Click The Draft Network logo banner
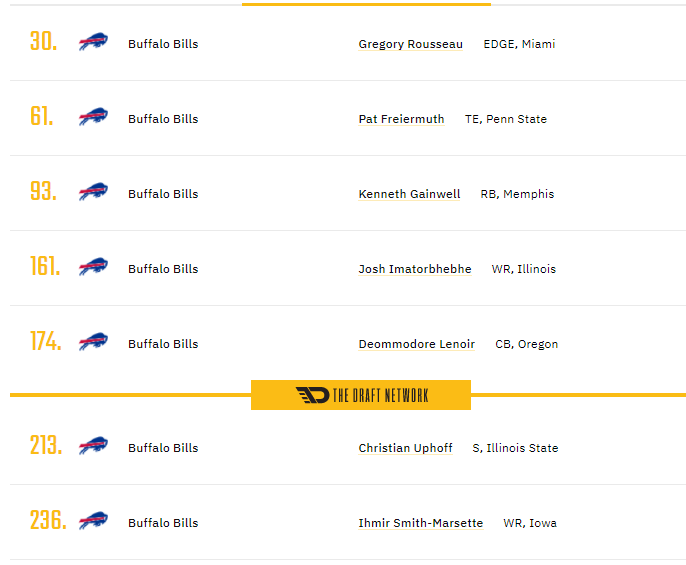The width and height of the screenshot is (686, 565). click(361, 395)
